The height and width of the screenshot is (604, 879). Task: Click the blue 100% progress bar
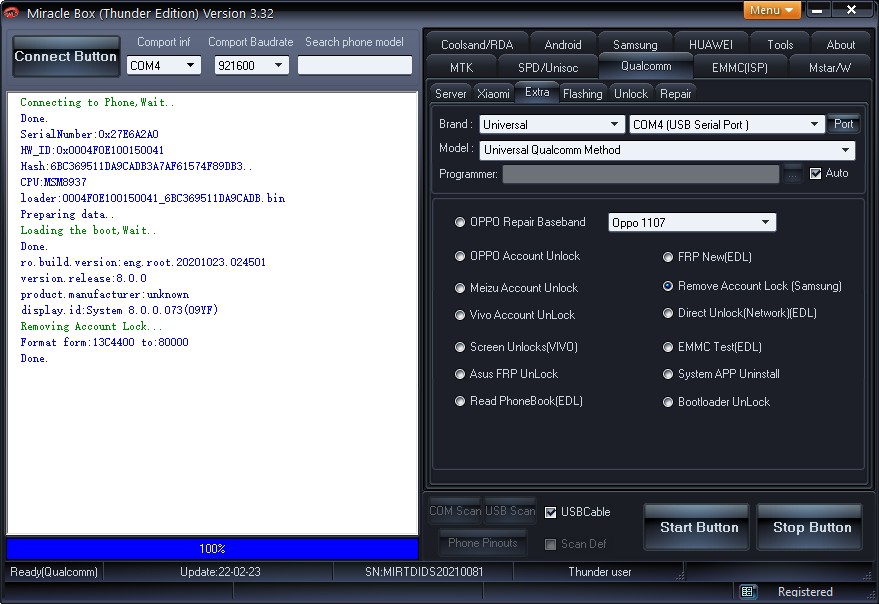tap(212, 548)
